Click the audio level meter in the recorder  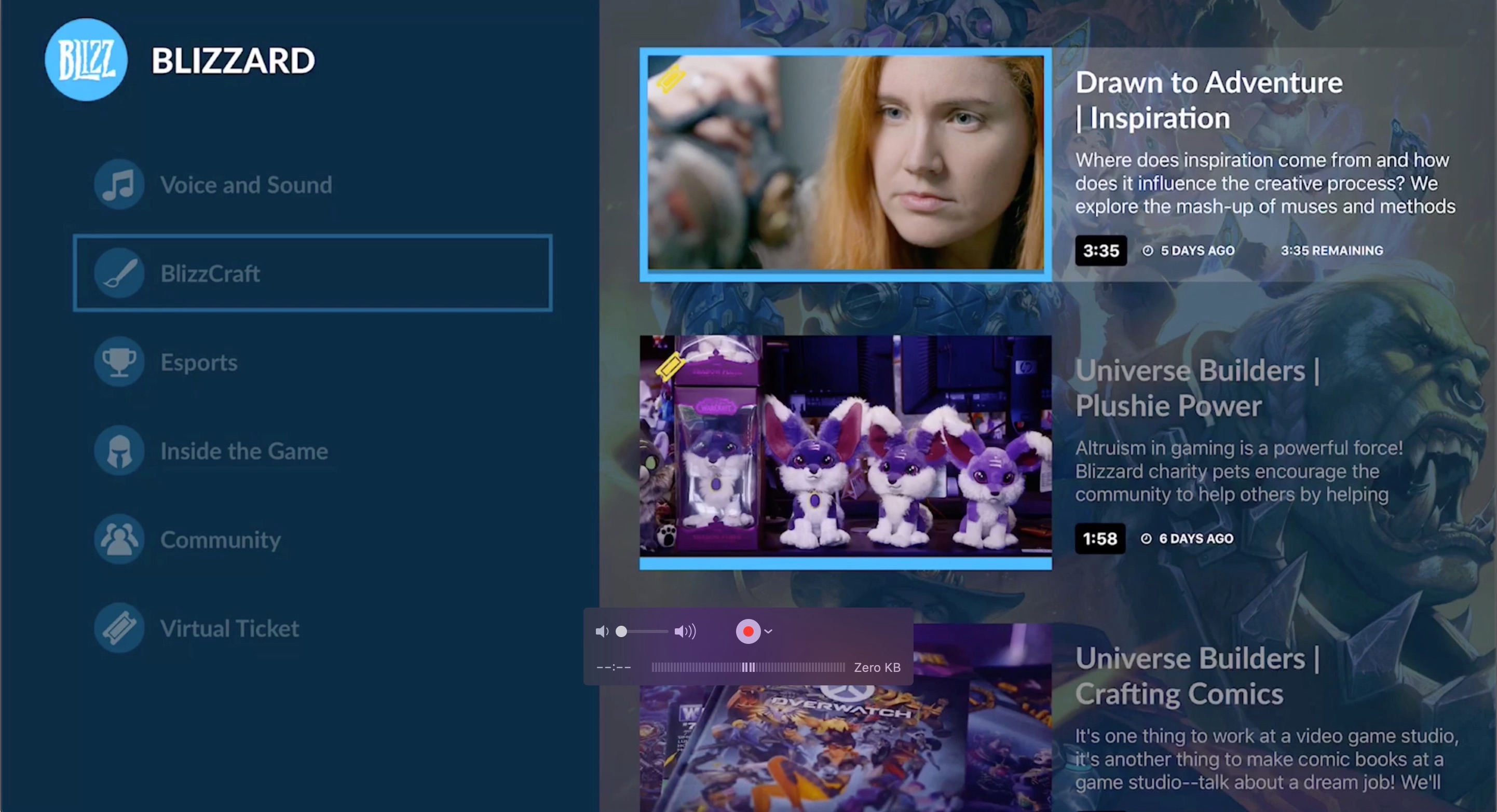click(x=748, y=667)
